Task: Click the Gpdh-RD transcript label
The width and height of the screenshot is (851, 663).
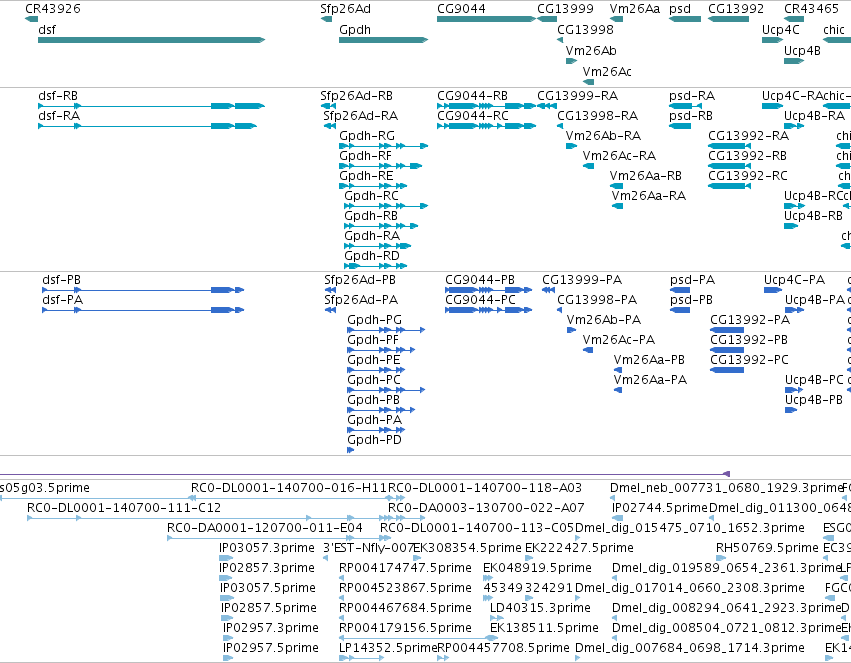Action: tap(371, 256)
